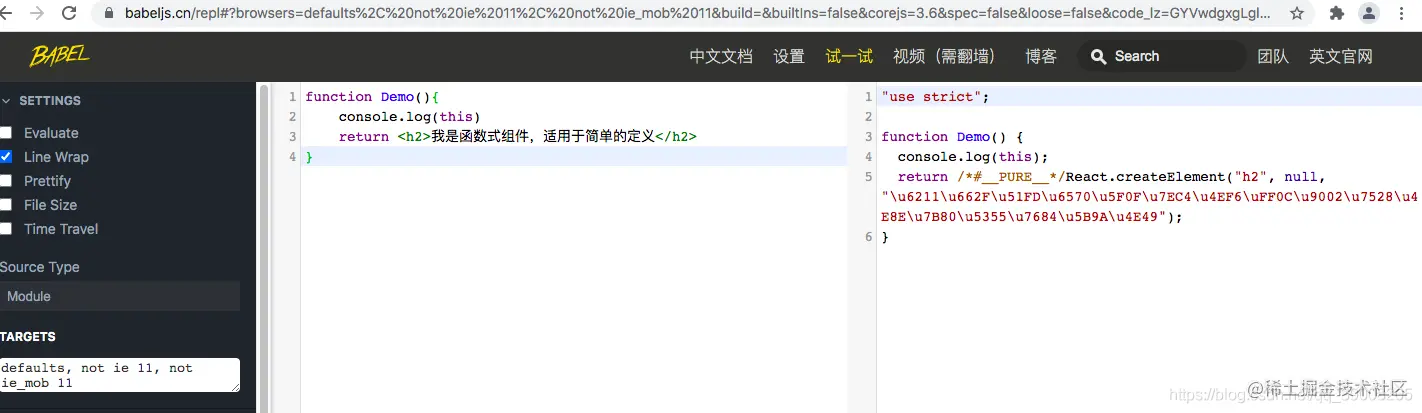The height and width of the screenshot is (413, 1422).
Task: Open 博客 nav link
Action: tap(1041, 56)
